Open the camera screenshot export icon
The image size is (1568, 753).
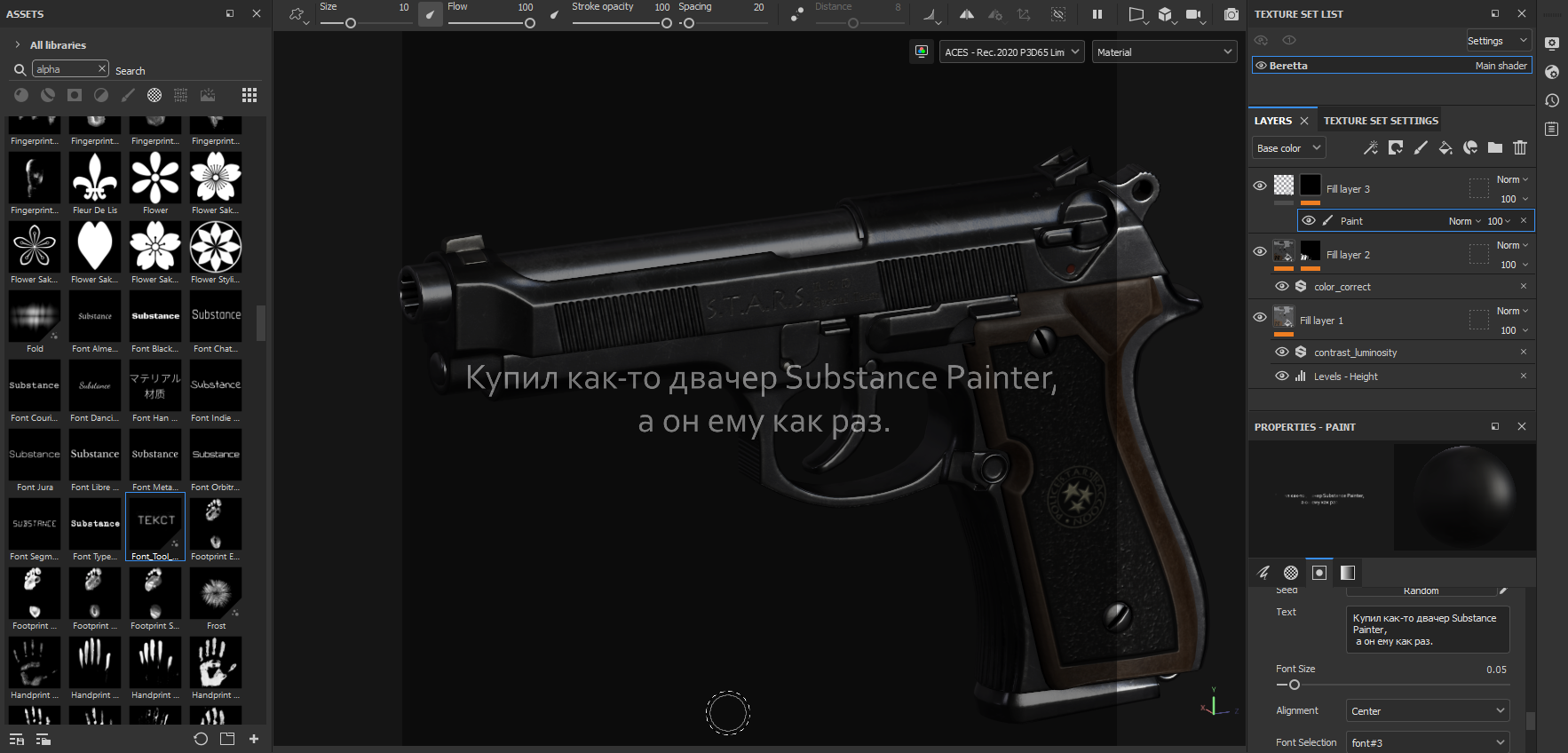tap(1231, 14)
